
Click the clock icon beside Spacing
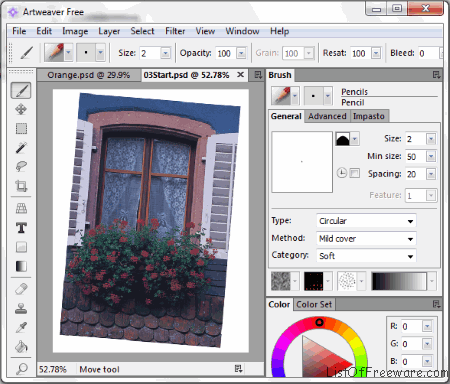(x=342, y=173)
